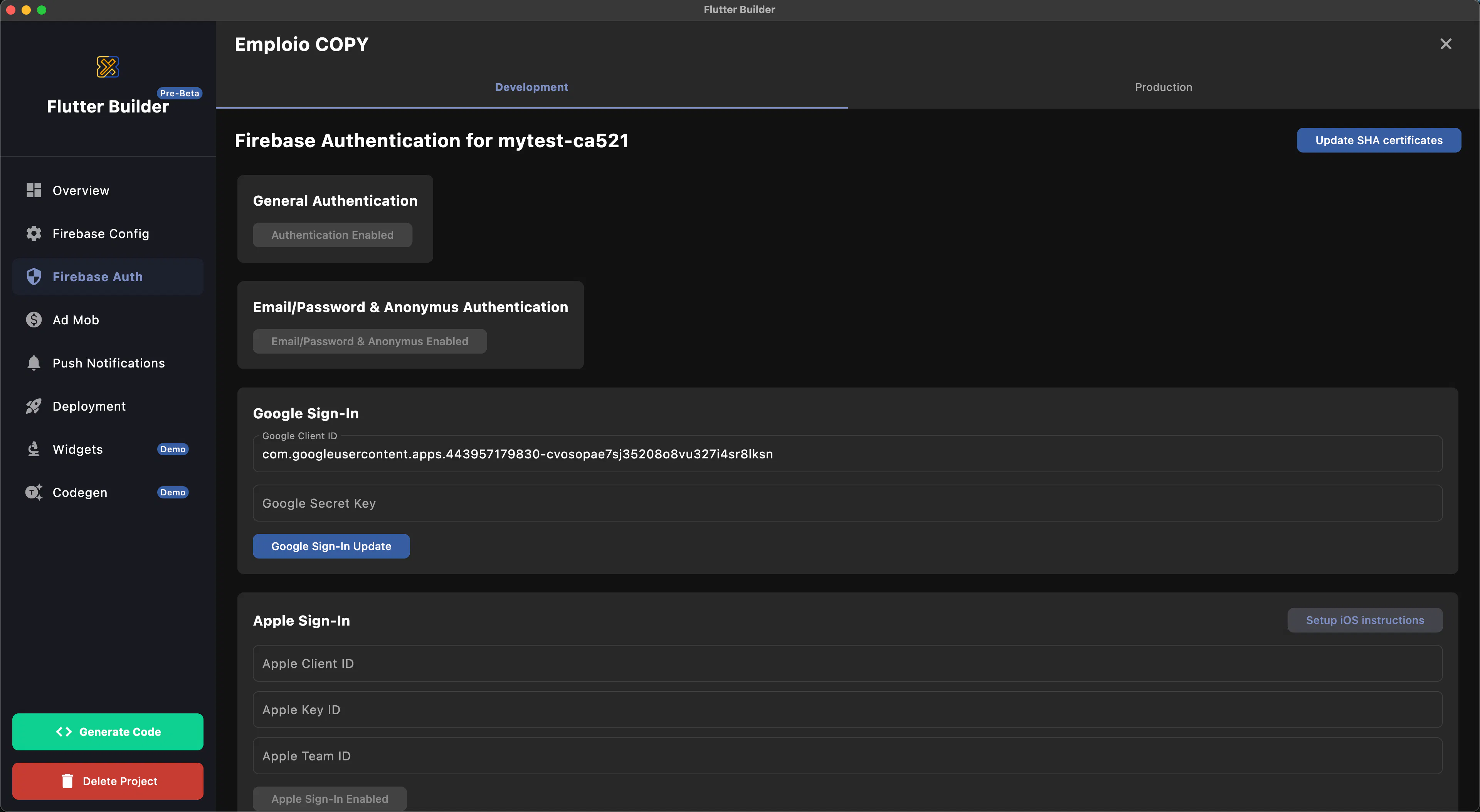Viewport: 1480px width, 812px height.
Task: Switch to the Development tab
Action: 531,87
